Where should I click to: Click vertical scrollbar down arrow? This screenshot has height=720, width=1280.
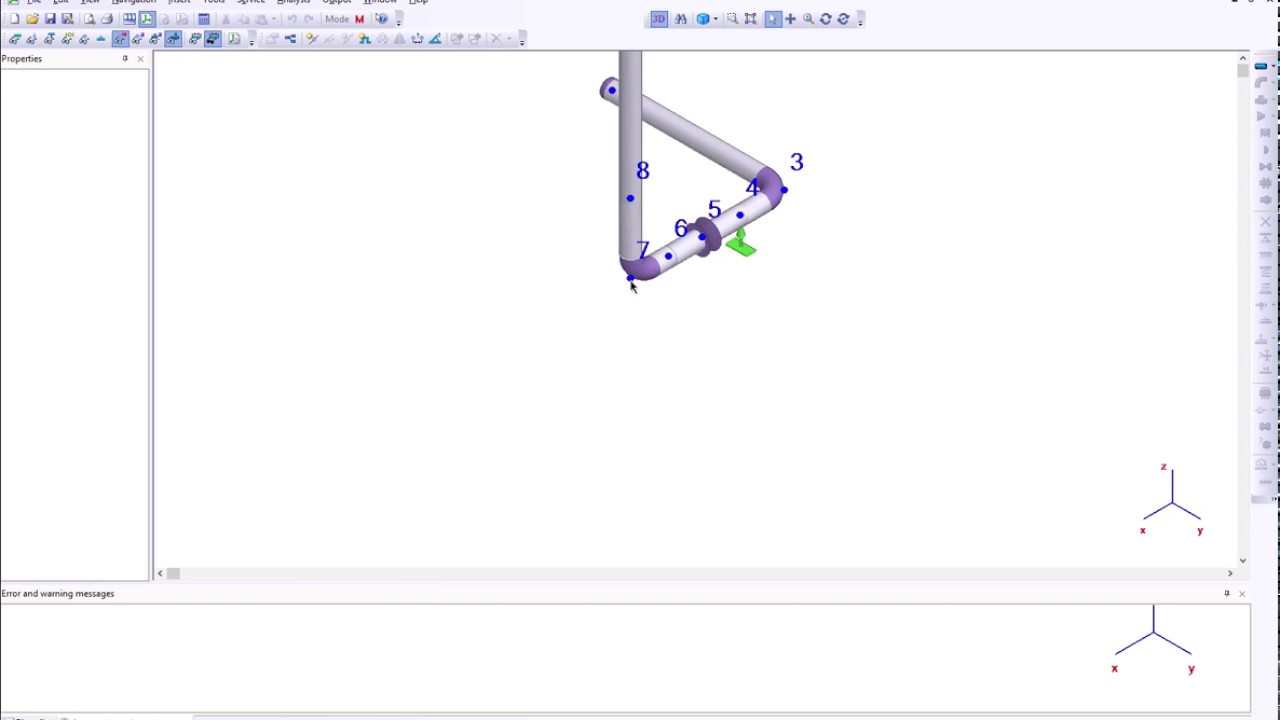click(x=1243, y=560)
